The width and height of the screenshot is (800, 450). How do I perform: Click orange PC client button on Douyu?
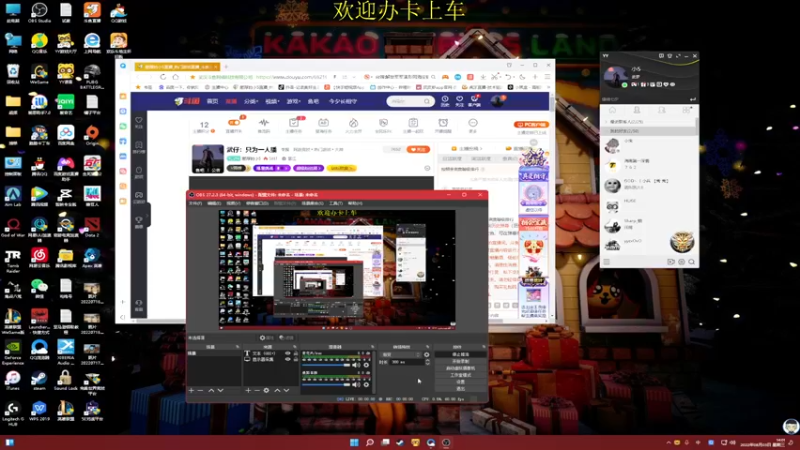coord(531,124)
